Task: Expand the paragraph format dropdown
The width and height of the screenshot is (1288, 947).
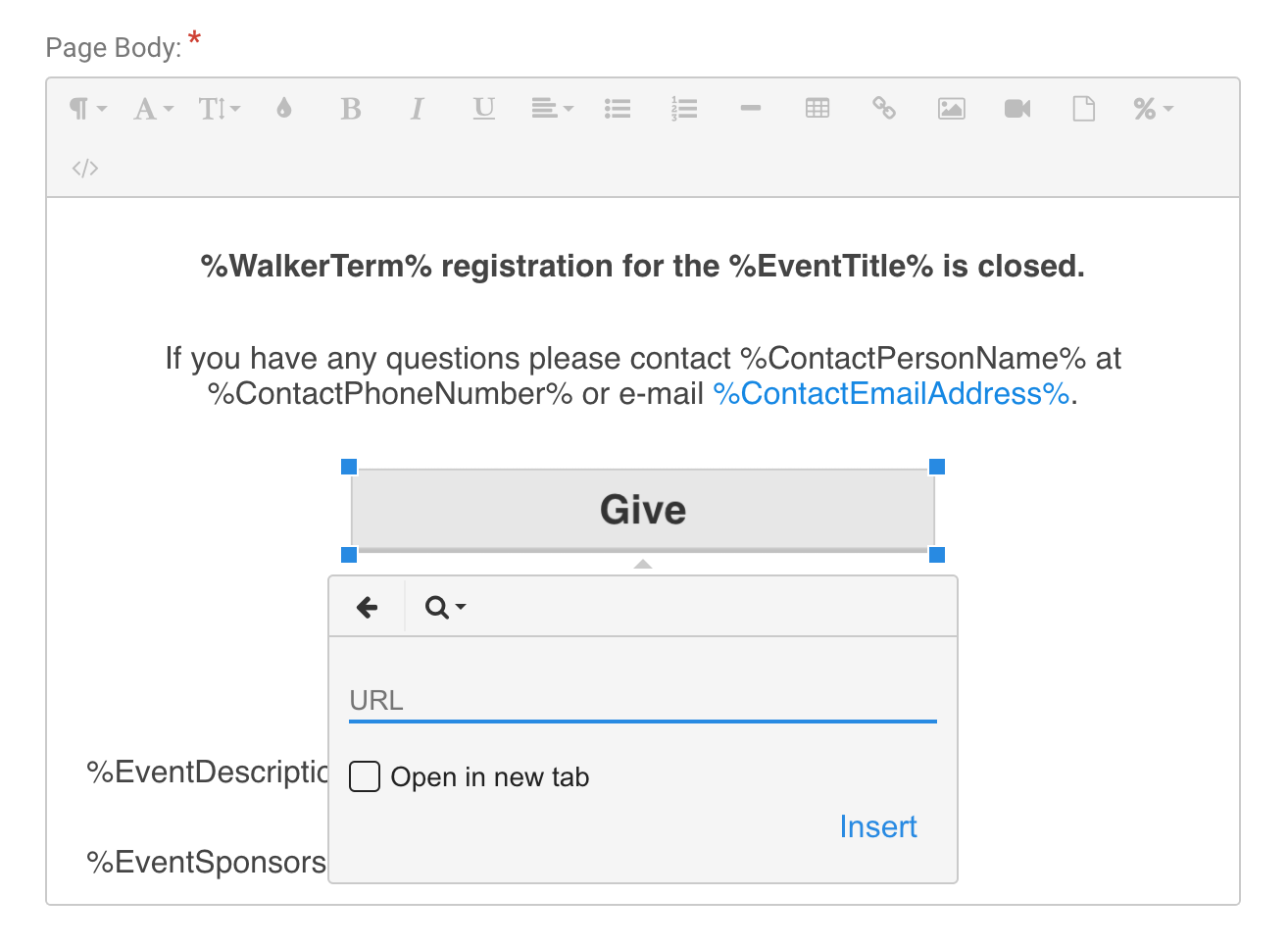Action: point(87,109)
